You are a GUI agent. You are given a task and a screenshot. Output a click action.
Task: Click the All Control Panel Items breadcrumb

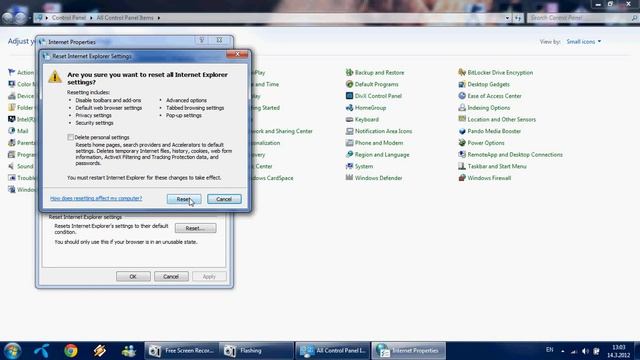pos(125,18)
